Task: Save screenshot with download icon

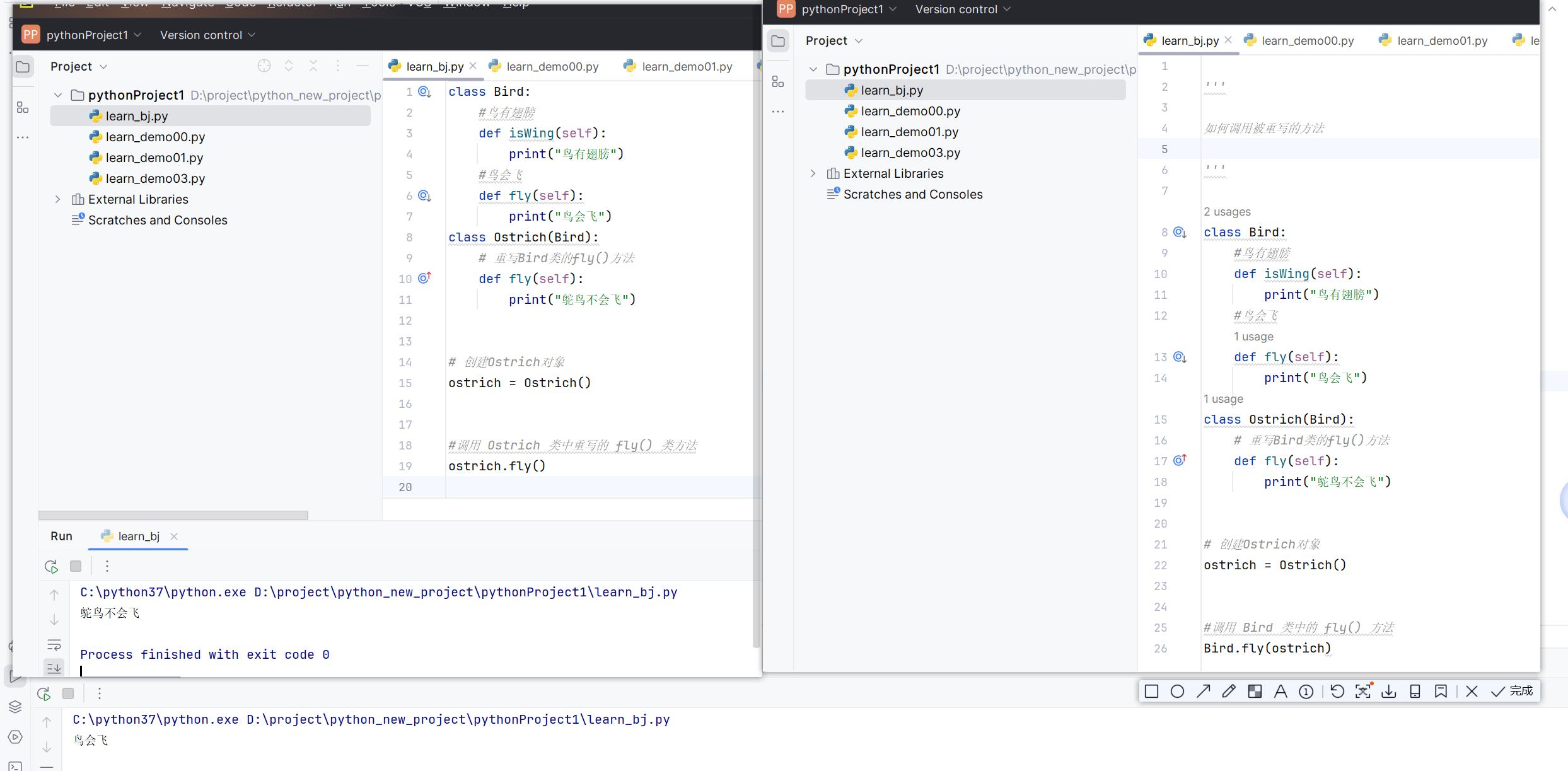Action: click(1388, 692)
